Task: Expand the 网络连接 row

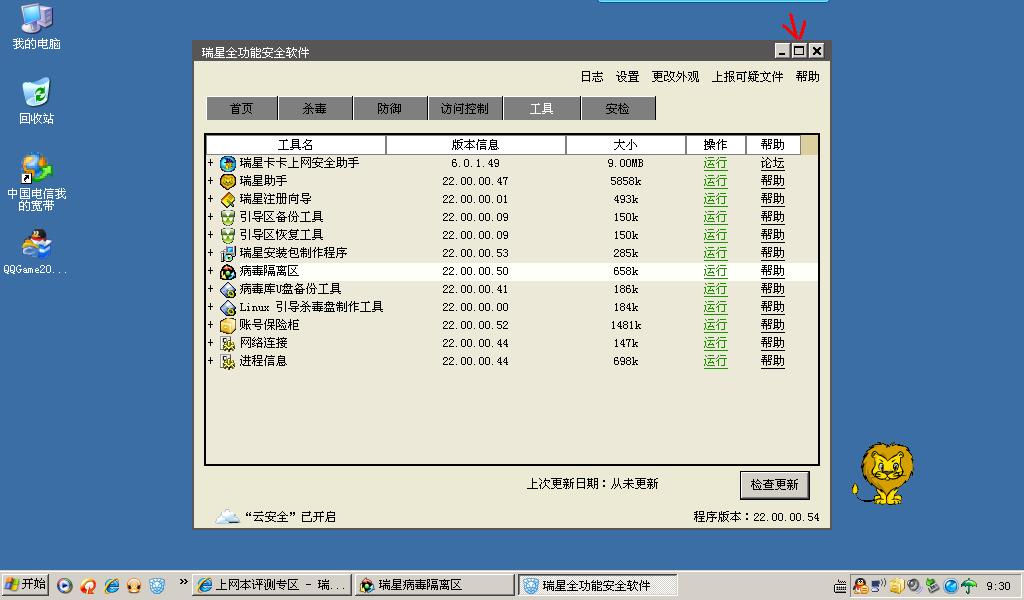Action: coord(210,343)
